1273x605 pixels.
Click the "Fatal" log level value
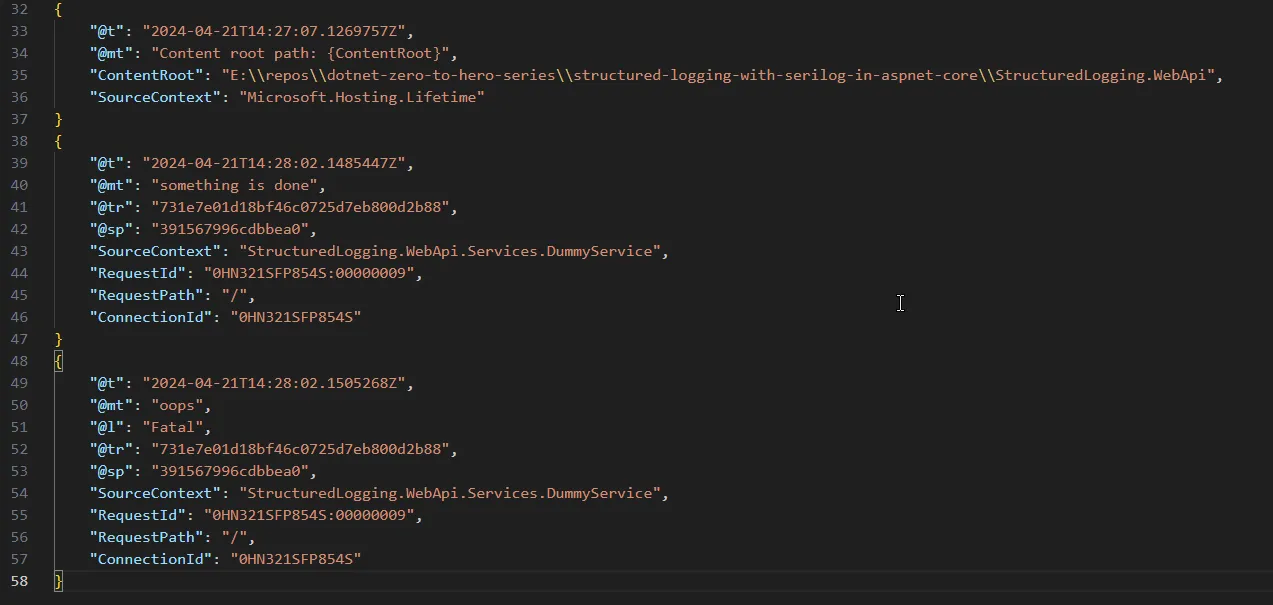173,426
